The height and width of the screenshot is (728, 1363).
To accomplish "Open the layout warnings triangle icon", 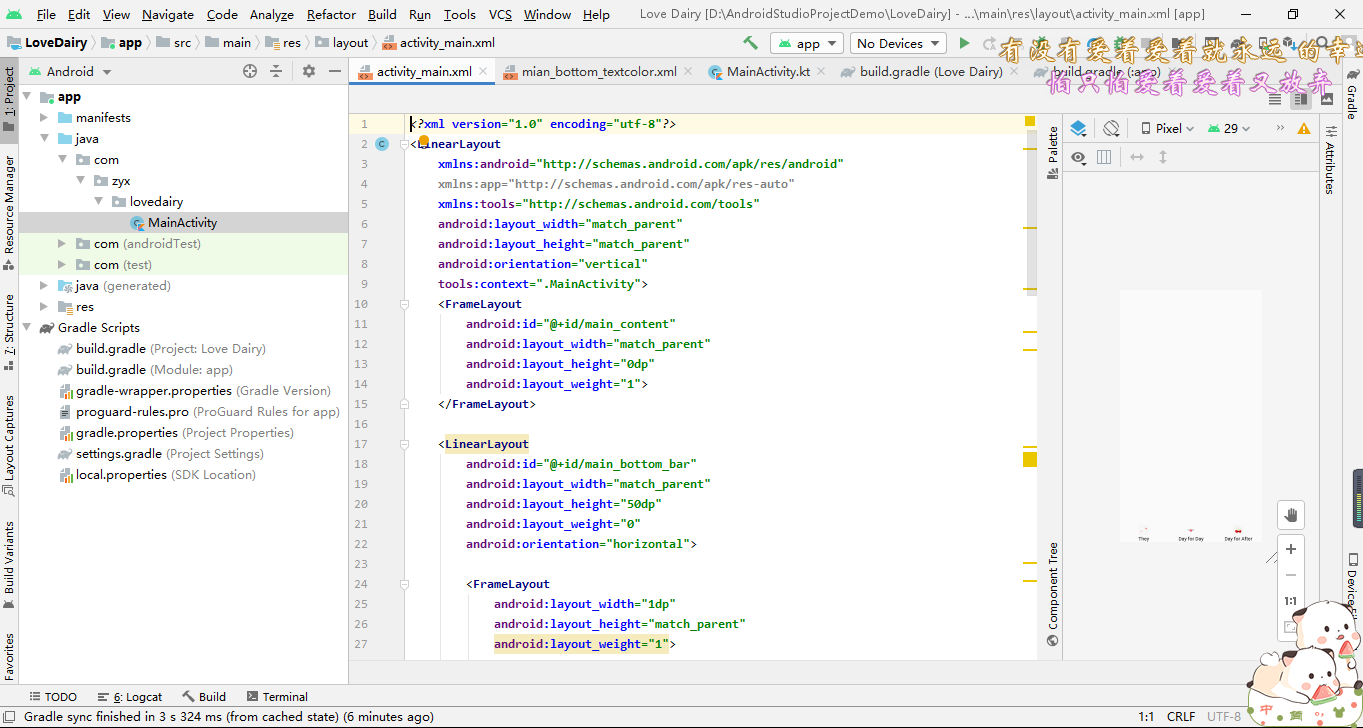I will [1304, 128].
